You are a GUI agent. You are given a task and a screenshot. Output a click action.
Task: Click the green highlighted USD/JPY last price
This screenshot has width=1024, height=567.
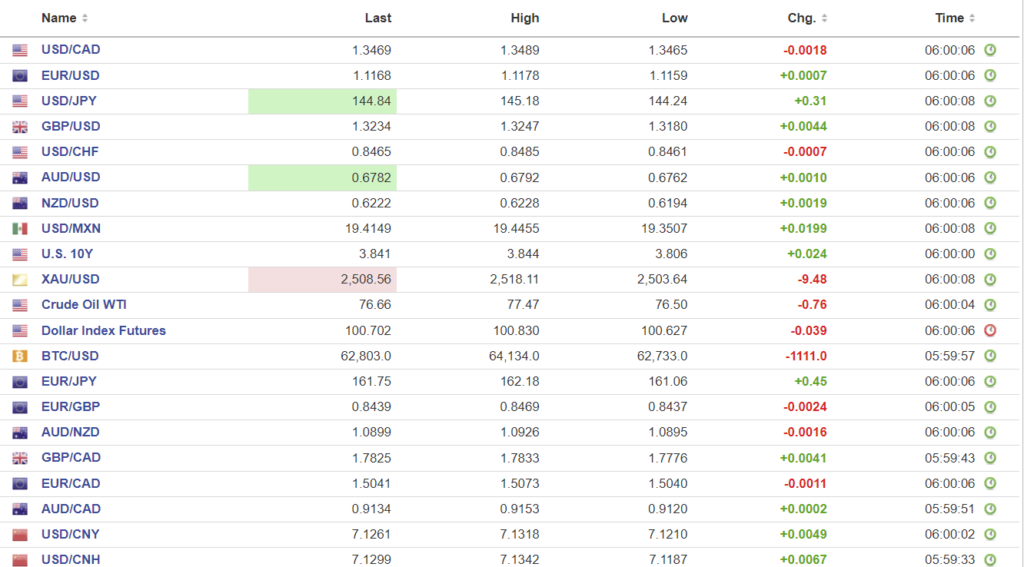click(x=322, y=101)
